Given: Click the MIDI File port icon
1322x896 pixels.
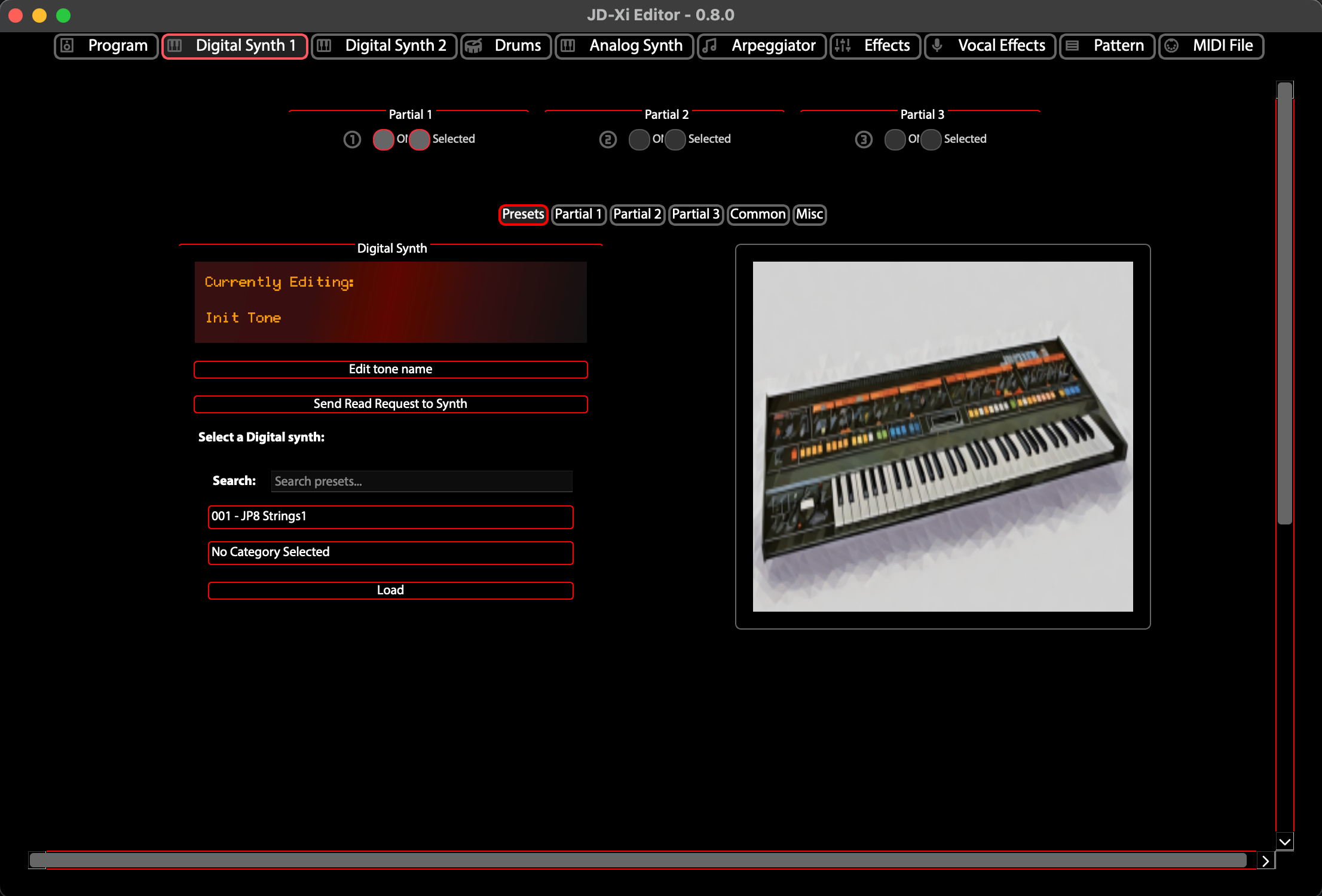Looking at the screenshot, I should [1171, 46].
